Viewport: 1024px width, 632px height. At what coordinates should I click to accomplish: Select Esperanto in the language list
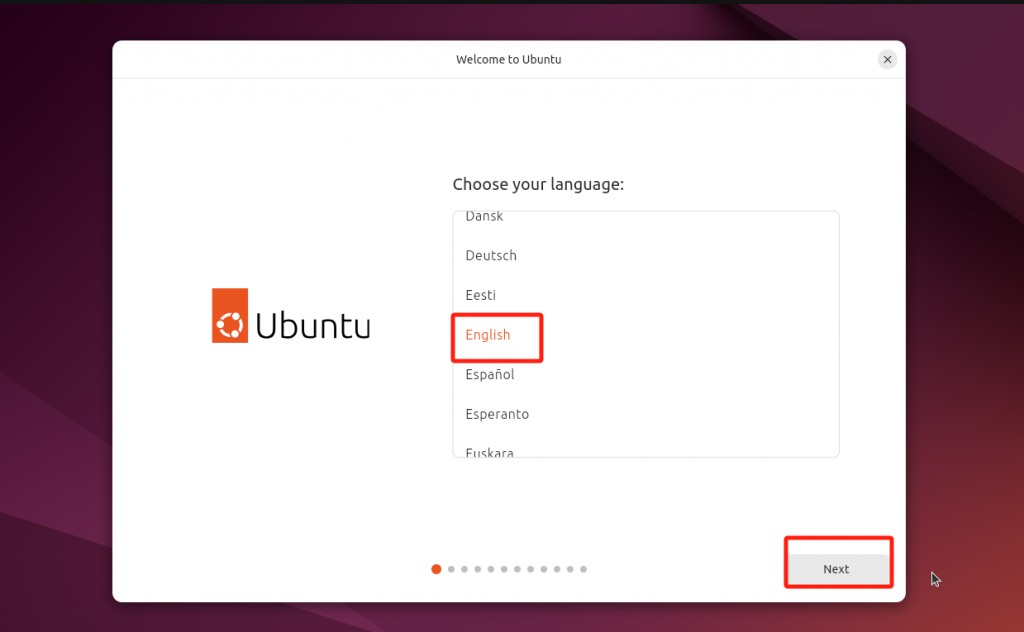(x=645, y=414)
